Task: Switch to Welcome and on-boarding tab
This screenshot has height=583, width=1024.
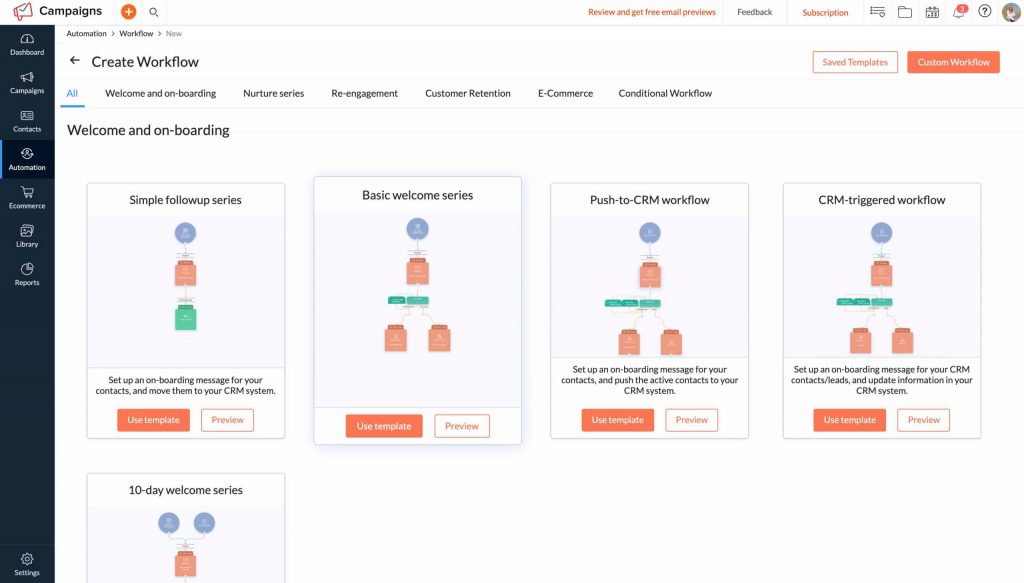Action: [x=161, y=93]
